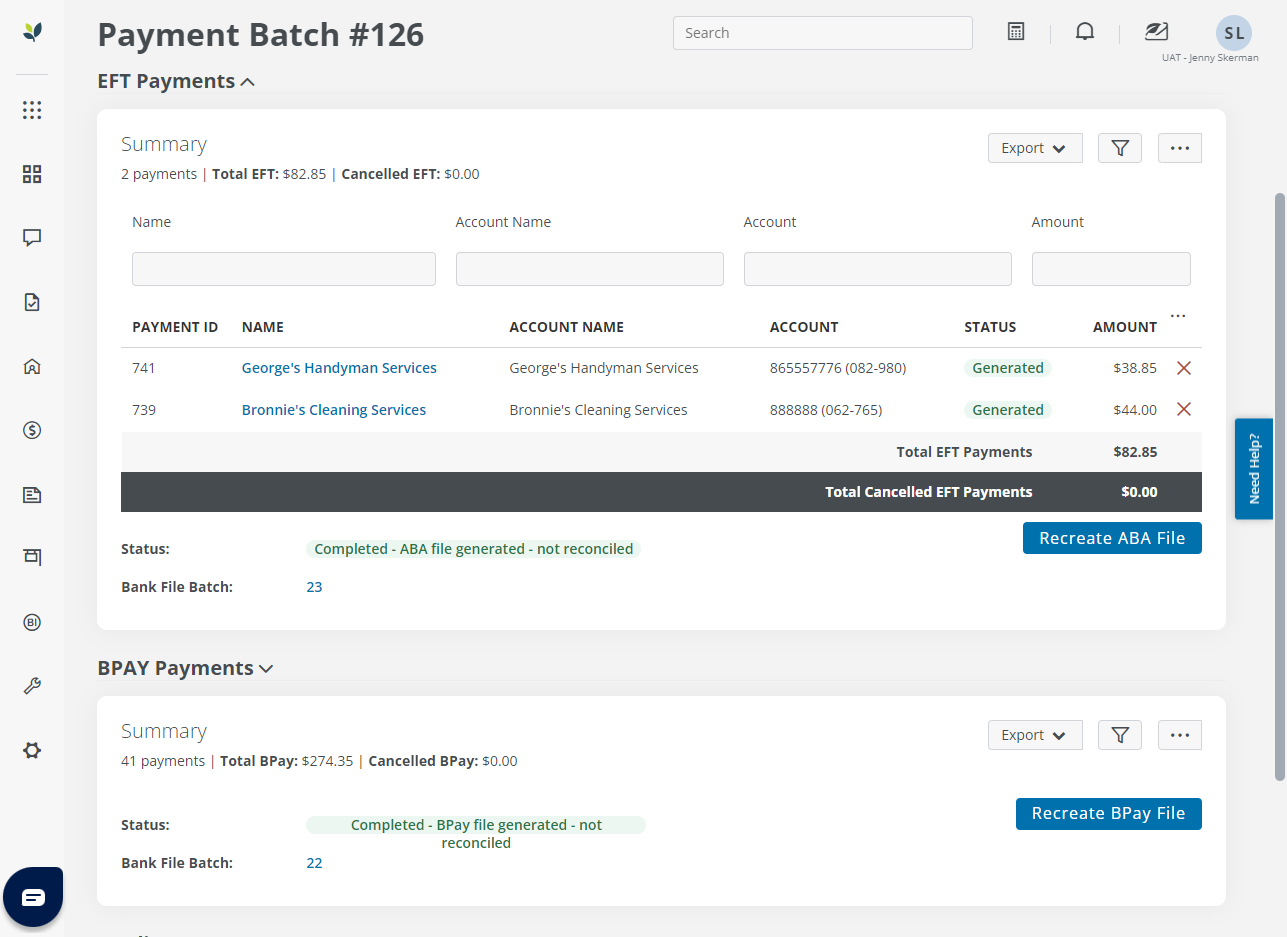Open the notifications bell
1287x937 pixels.
1084,32
